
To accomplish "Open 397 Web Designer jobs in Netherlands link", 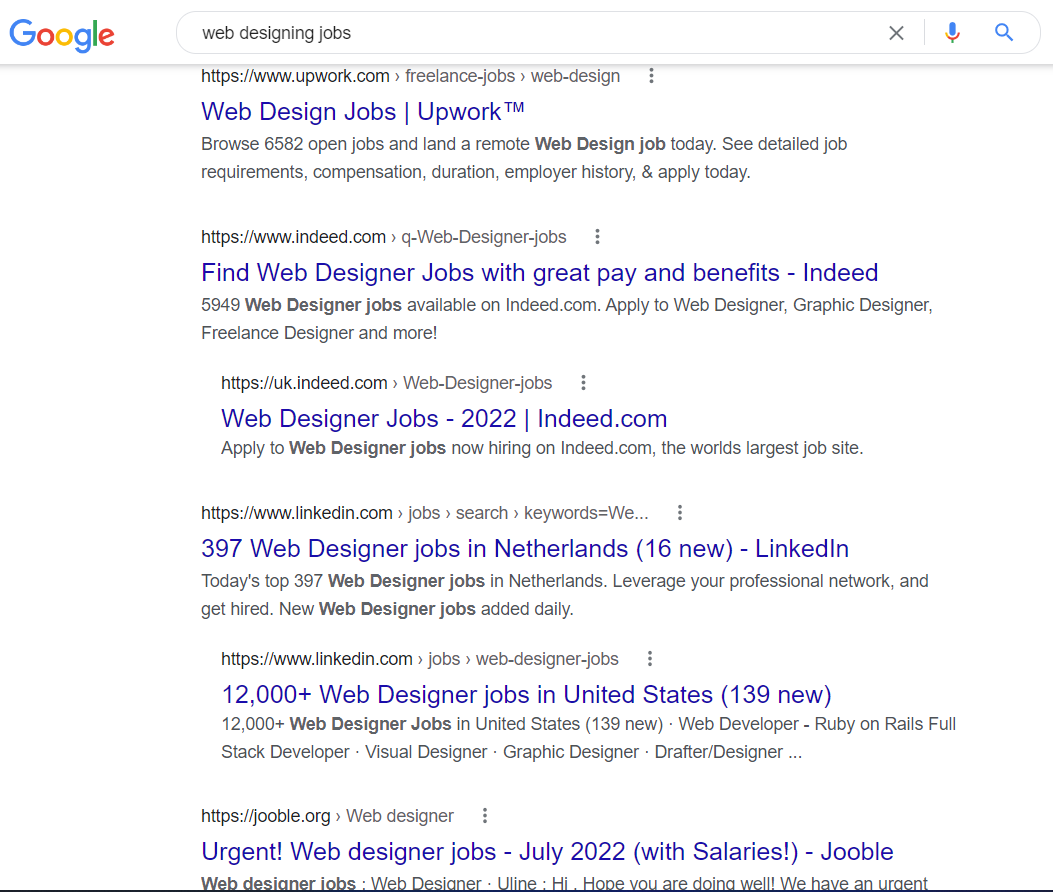I will (x=524, y=549).
